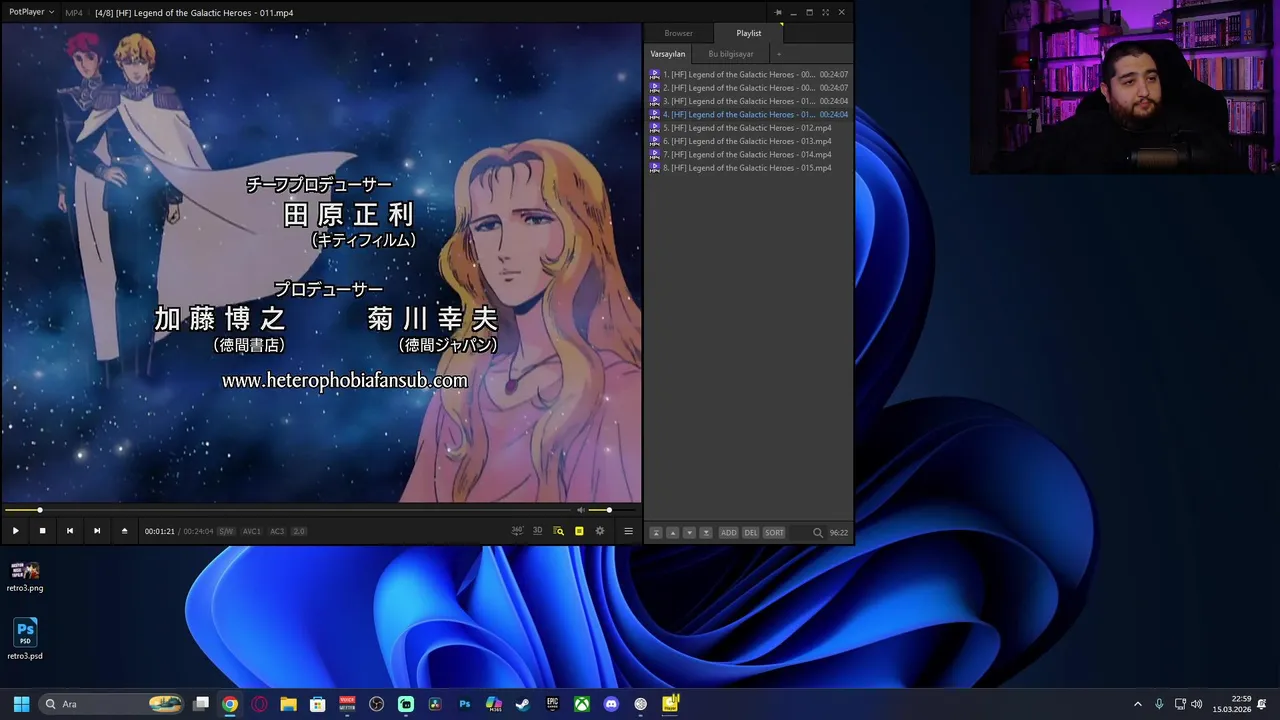Go to the previous playlist file
The height and width of the screenshot is (720, 1280).
coord(69,531)
